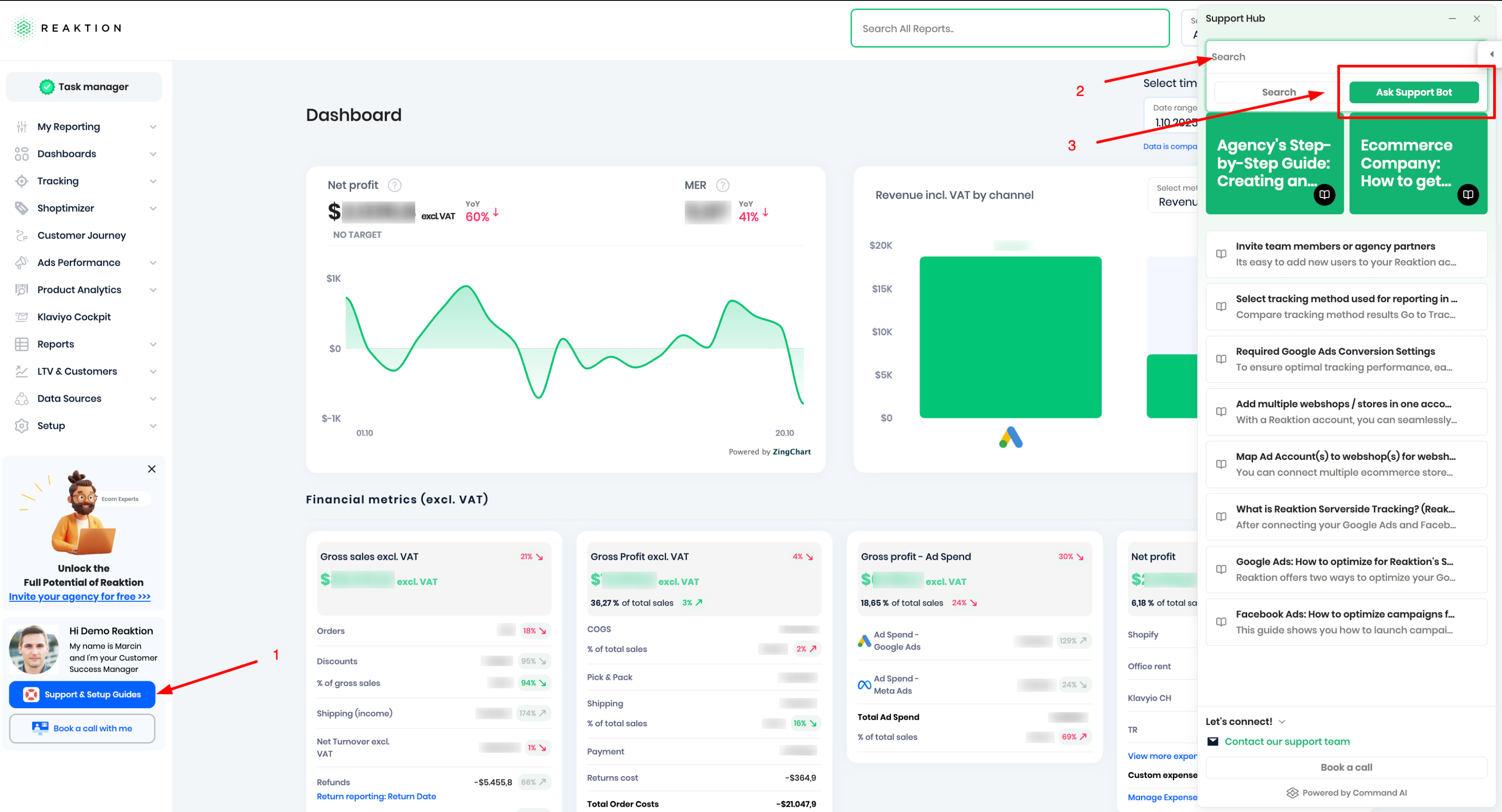Collapse the Support Hub side arrow

[x=1491, y=54]
